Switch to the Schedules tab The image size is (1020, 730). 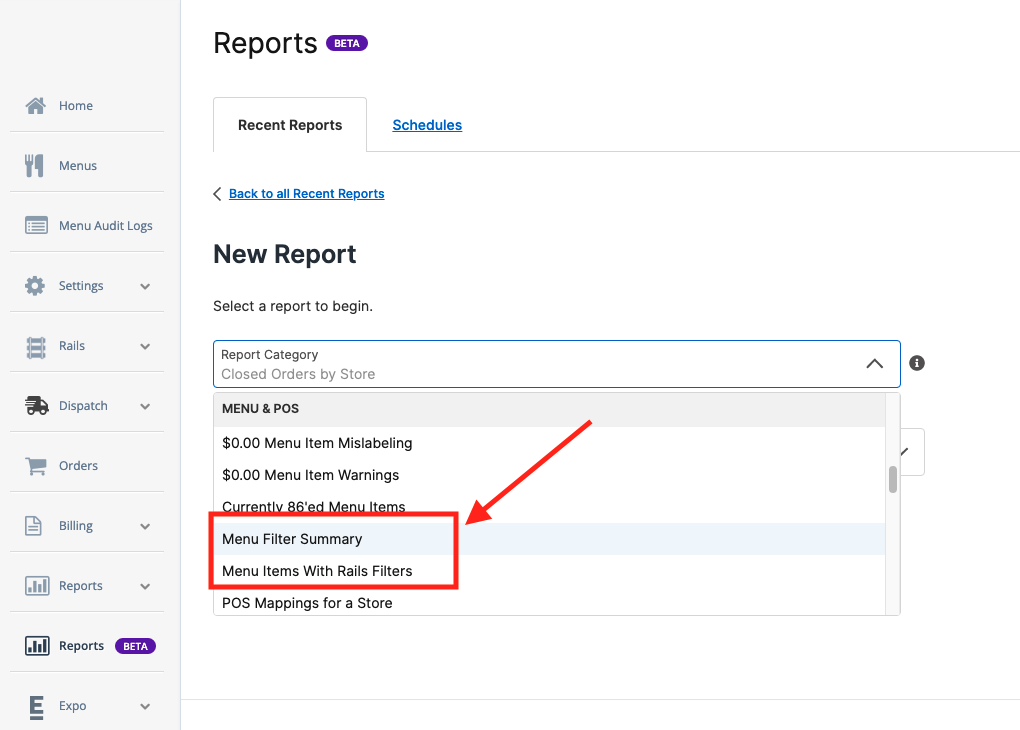(x=427, y=125)
